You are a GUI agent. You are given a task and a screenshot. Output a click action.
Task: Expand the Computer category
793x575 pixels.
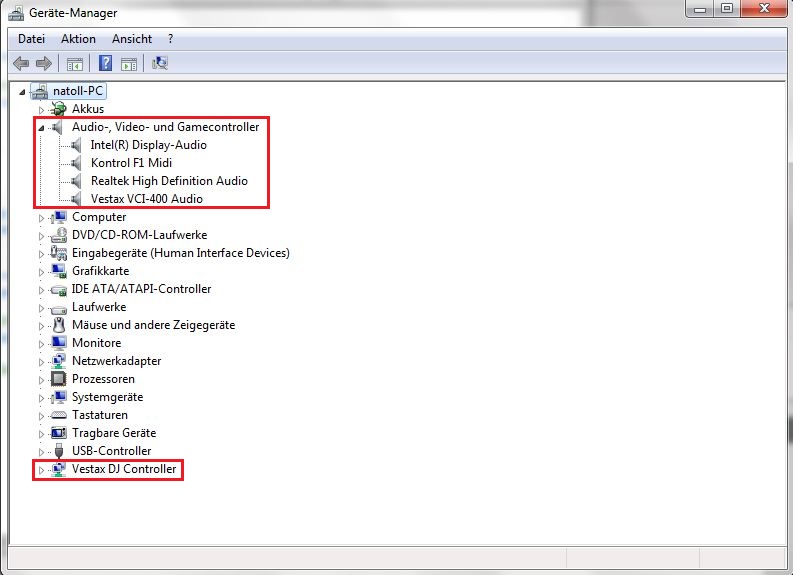[x=41, y=218]
